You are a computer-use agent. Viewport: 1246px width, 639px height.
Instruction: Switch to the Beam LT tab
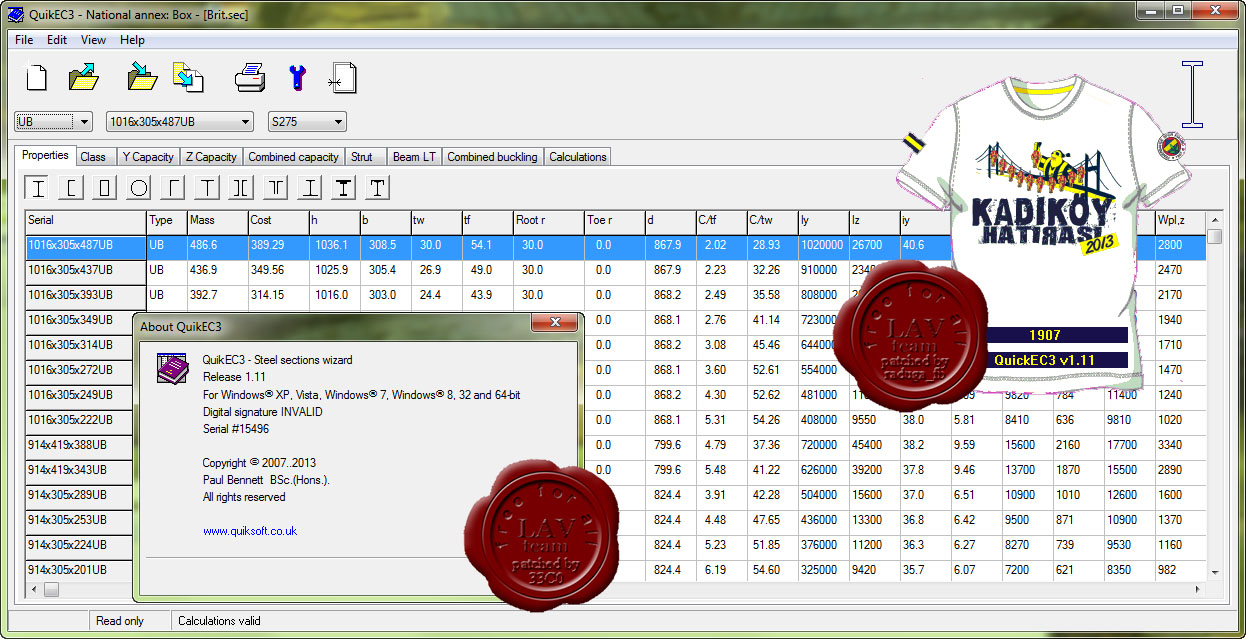[x=414, y=157]
